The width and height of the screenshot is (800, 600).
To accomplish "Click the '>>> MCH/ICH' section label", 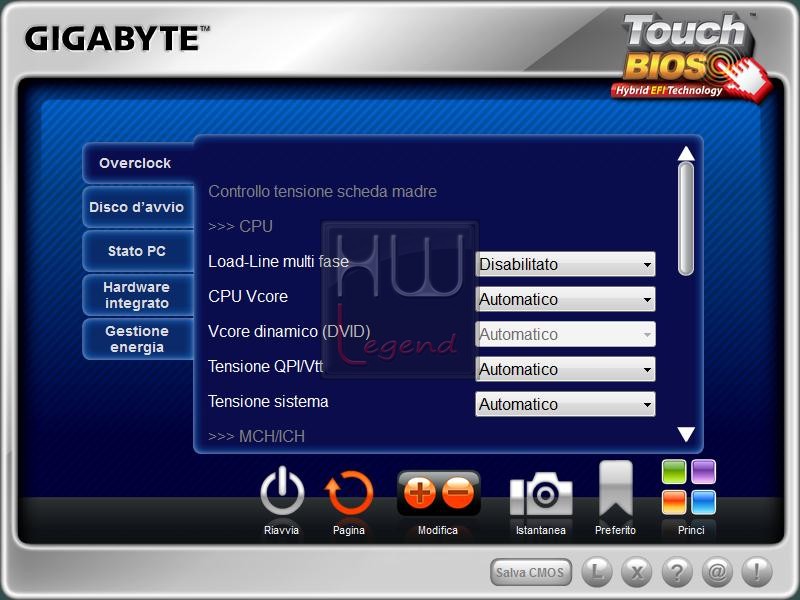I will point(256,436).
